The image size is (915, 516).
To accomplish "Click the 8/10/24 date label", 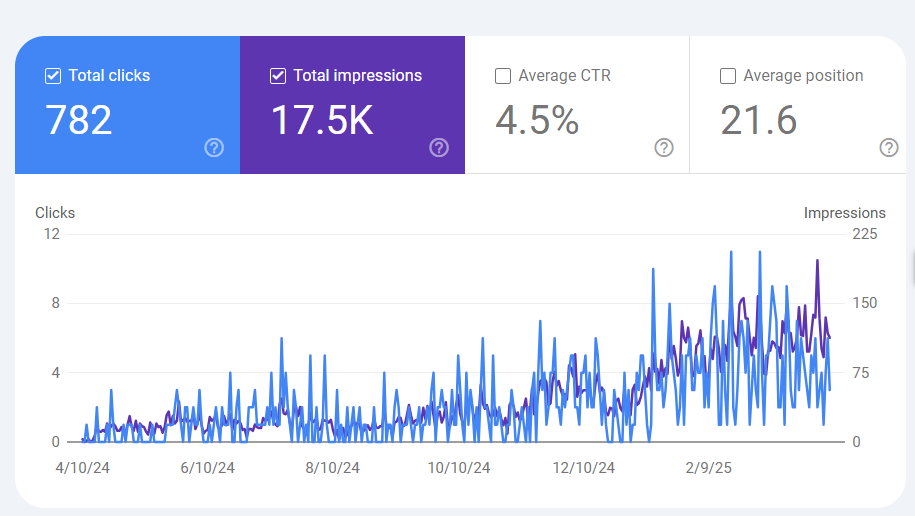I will tap(334, 467).
